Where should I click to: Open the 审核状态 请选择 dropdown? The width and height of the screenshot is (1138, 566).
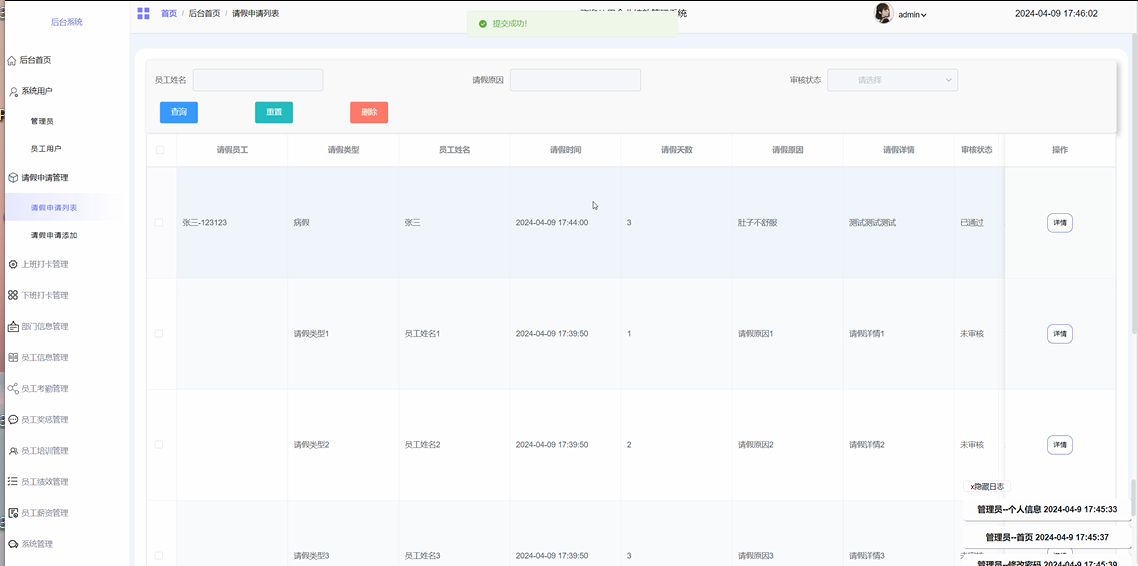pos(893,80)
